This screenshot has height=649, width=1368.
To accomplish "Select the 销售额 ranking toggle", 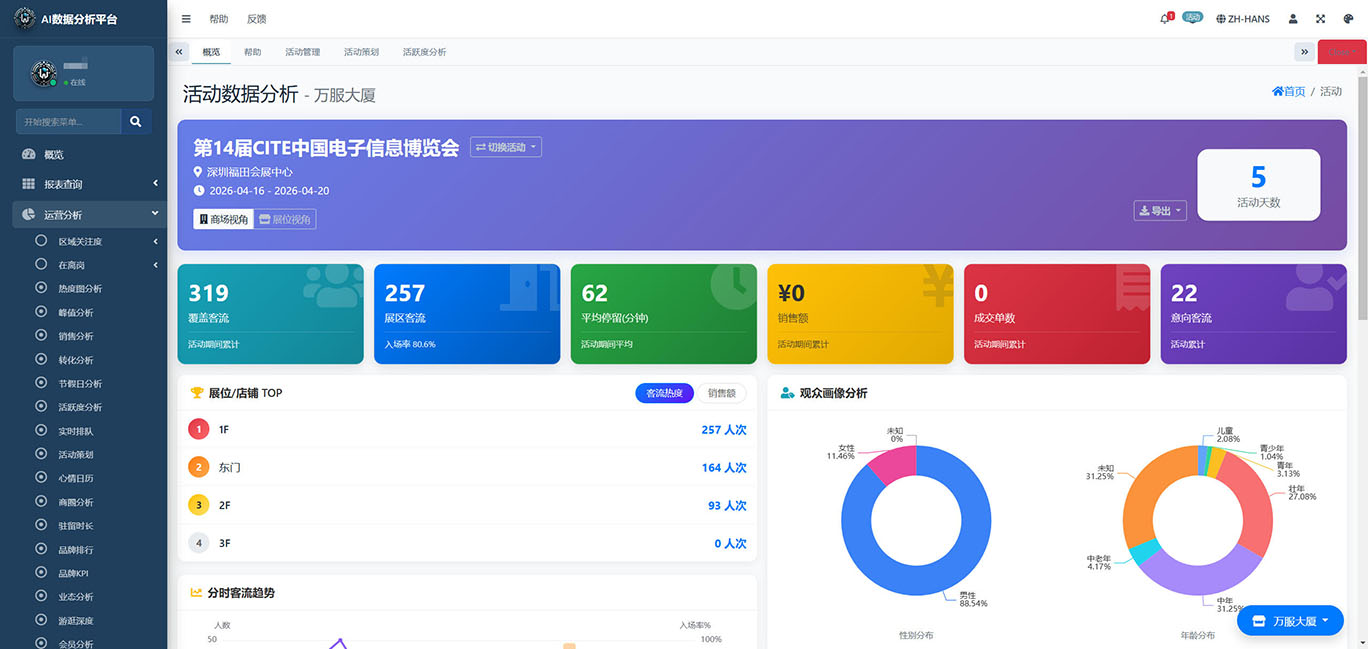I will pyautogui.click(x=722, y=393).
